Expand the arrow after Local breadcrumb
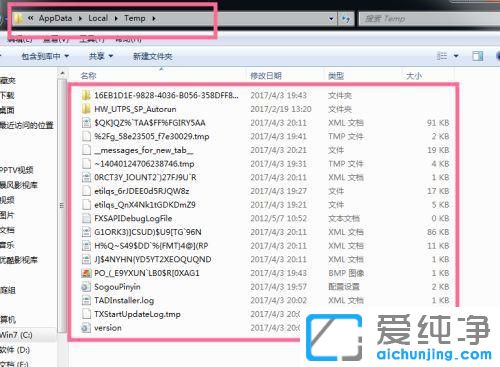 pyautogui.click(x=116, y=18)
